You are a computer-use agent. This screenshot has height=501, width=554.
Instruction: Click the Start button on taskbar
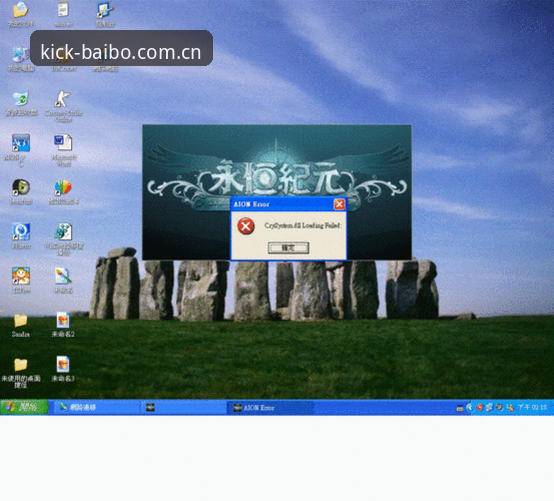(24, 407)
